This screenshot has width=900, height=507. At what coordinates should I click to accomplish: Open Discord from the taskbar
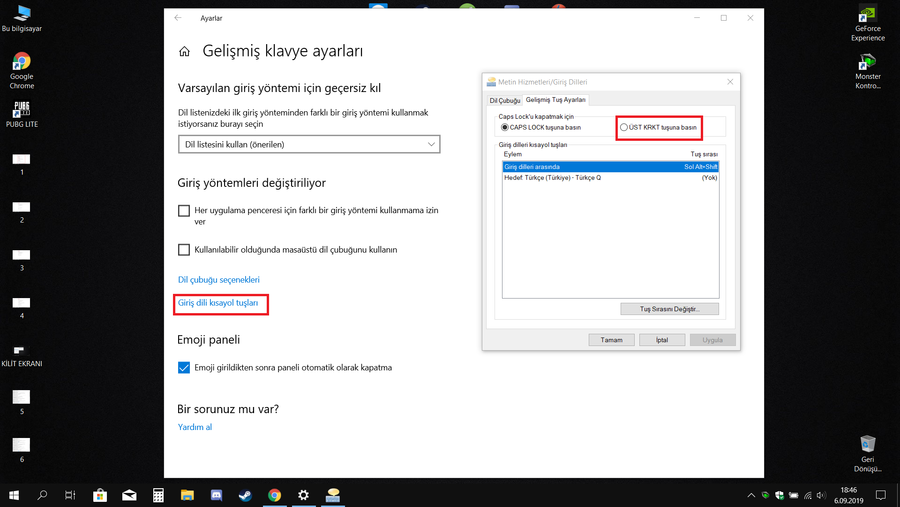coord(216,495)
